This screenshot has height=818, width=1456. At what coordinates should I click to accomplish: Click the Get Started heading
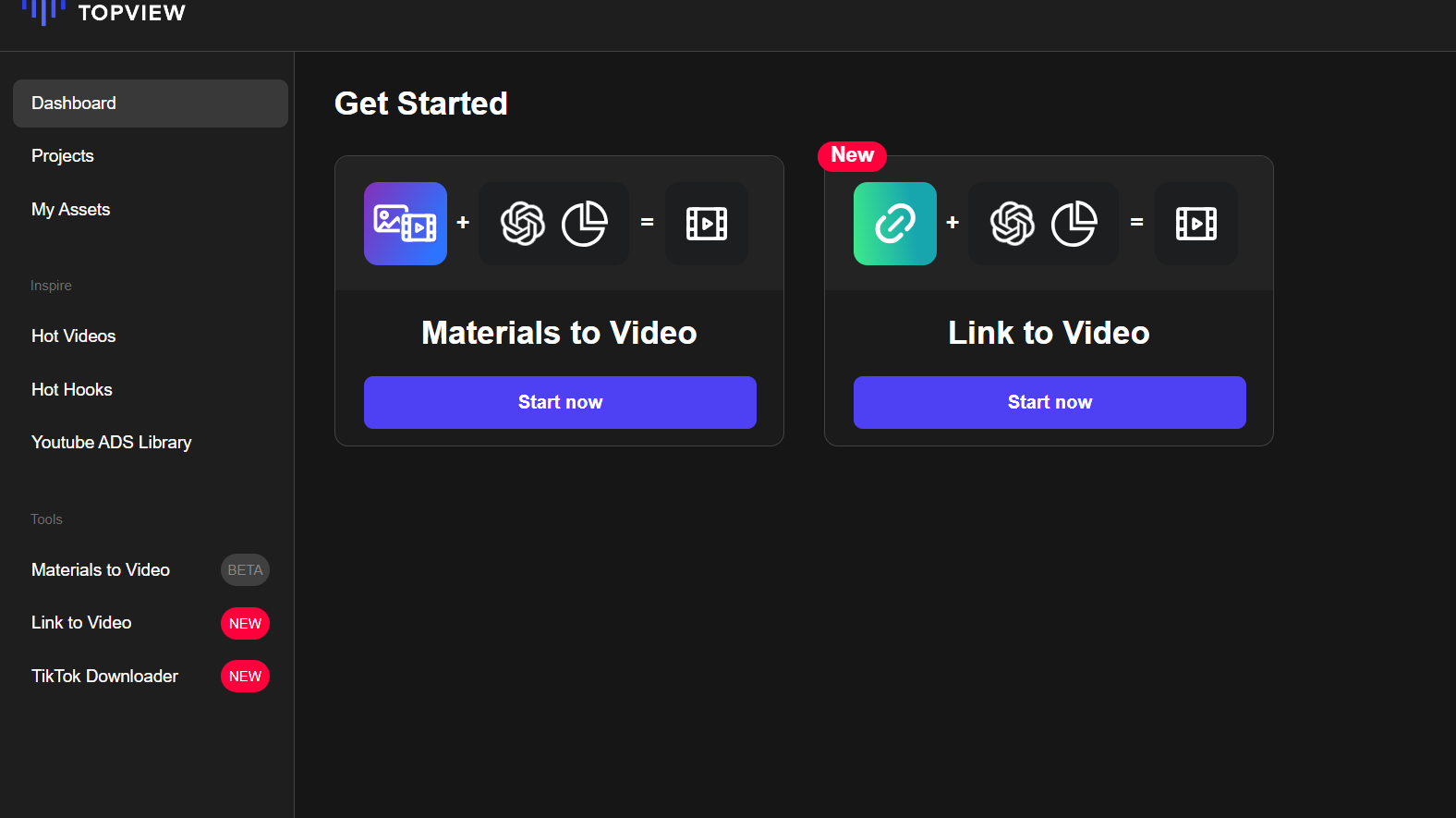[420, 104]
